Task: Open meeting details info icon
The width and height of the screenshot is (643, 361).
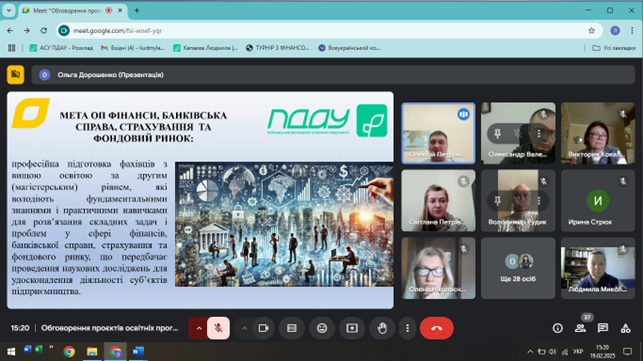Action: tap(557, 328)
